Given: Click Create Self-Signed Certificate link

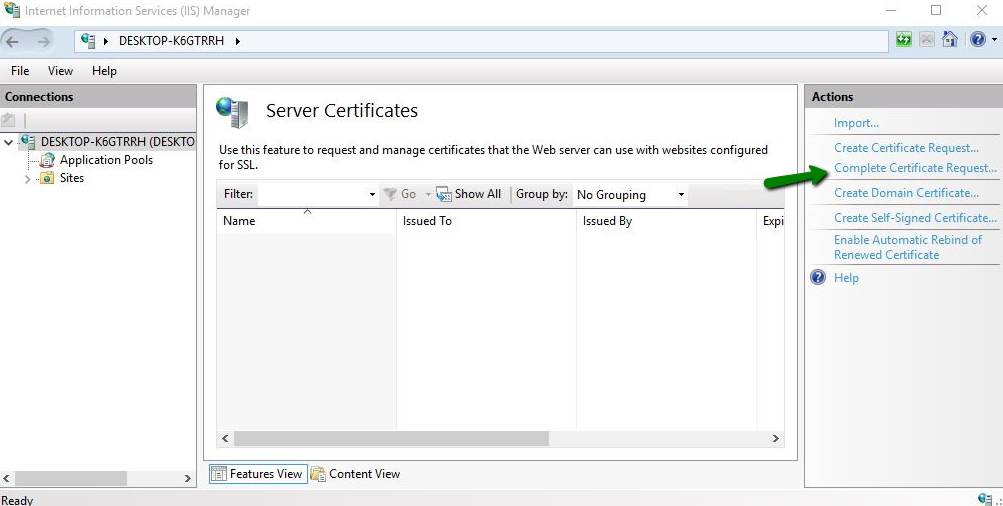Looking at the screenshot, I should coord(915,218).
